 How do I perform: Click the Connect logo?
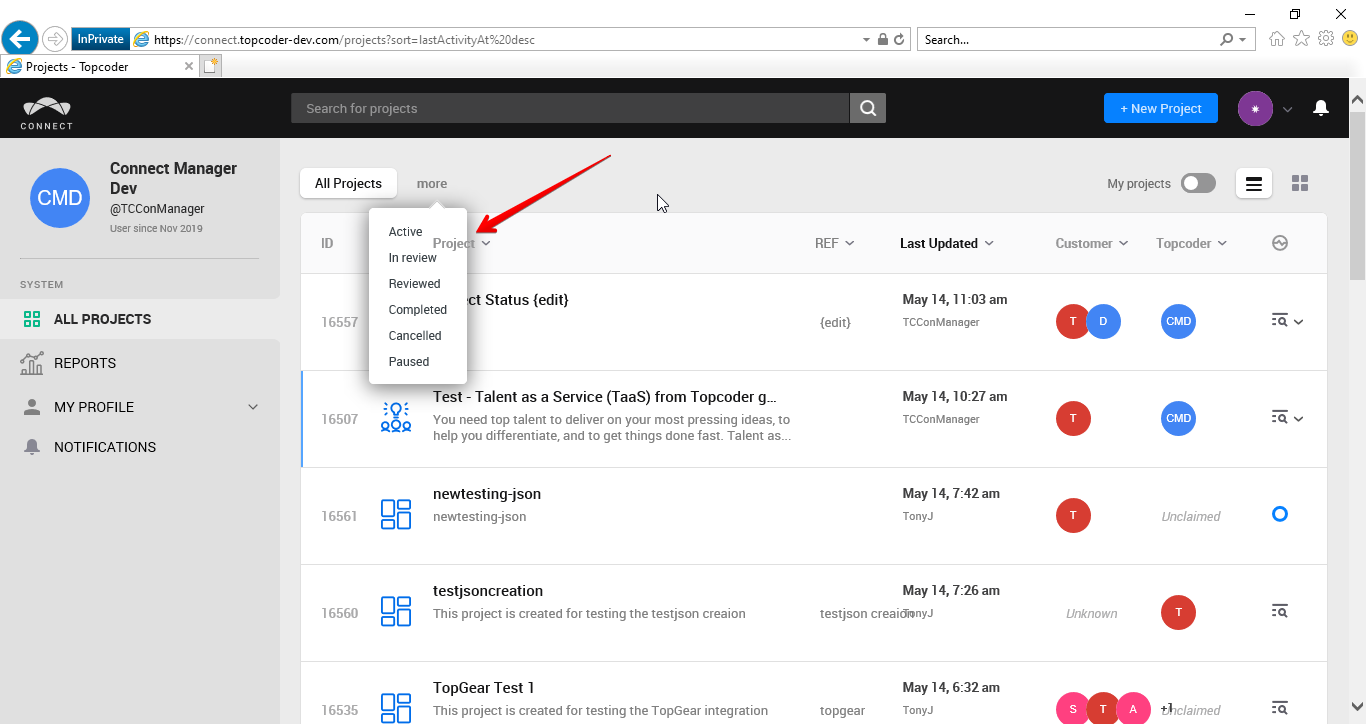point(47,113)
